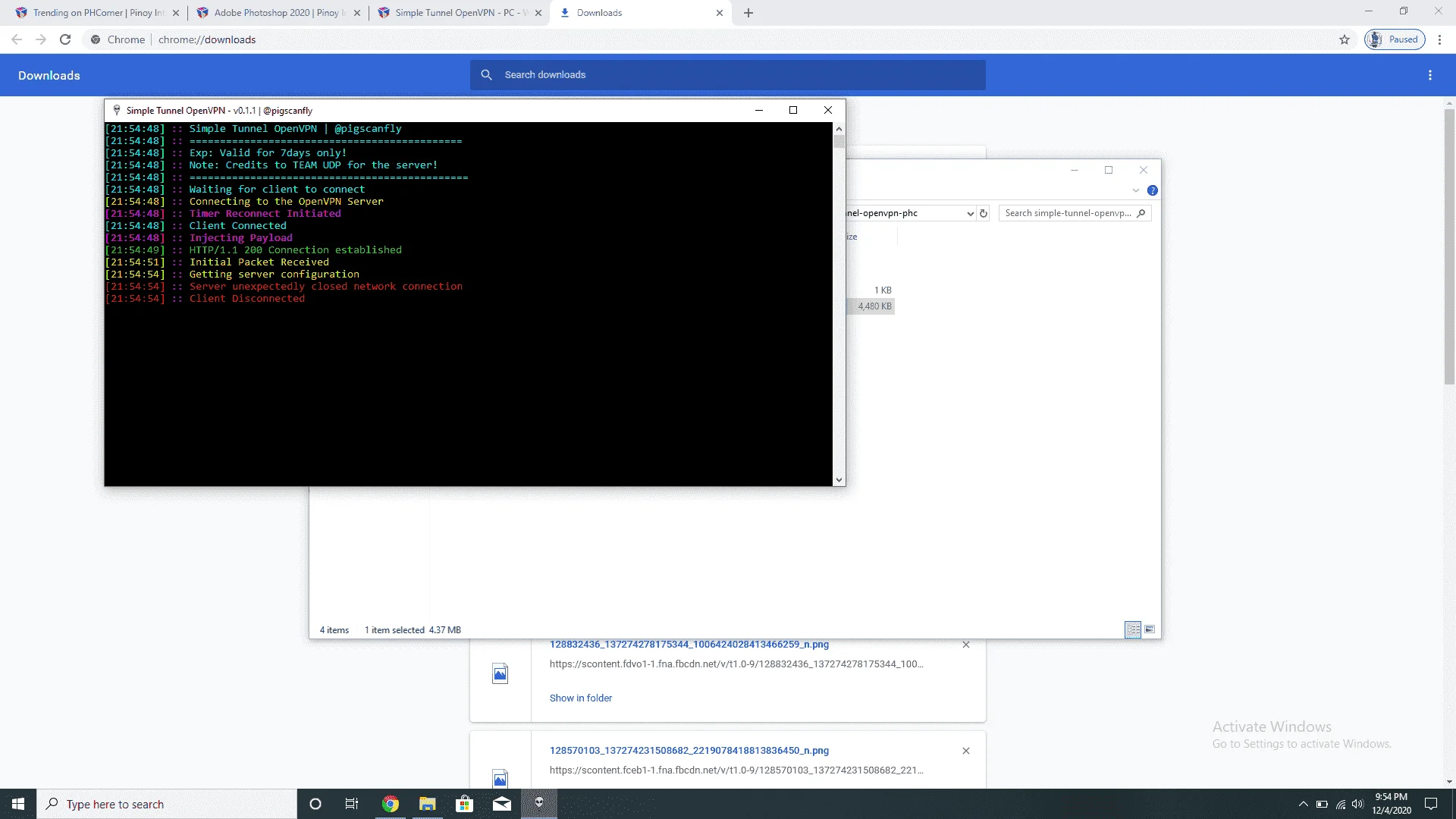The image size is (1456, 819).
Task: Minimize the Simple Tunnel OpenVPN window
Action: click(758, 110)
